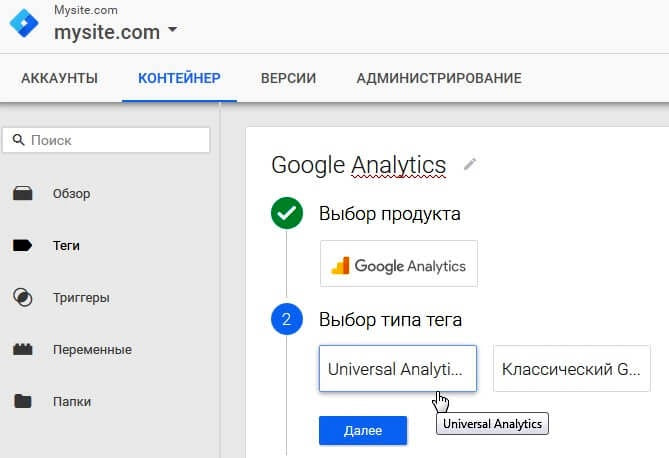669x458 pixels.
Task: Choose the Классический Google Analytics tag type
Action: [x=571, y=370]
